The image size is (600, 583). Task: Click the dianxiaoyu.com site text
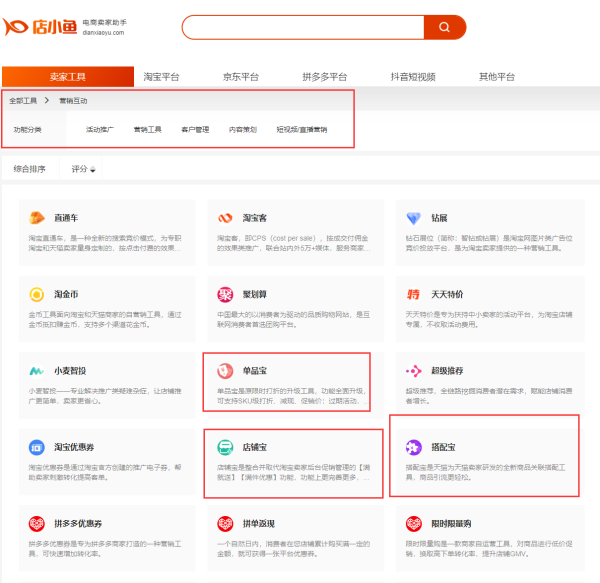click(x=103, y=33)
